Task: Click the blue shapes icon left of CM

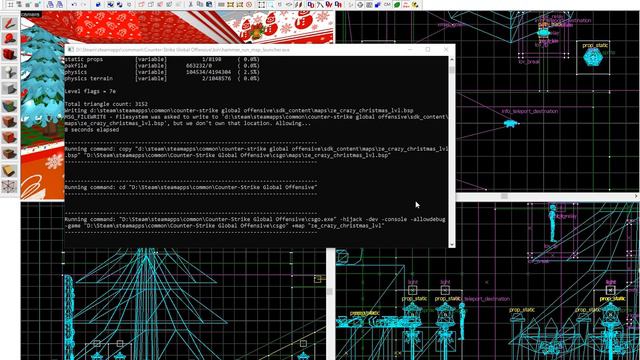Action: [378, 5]
